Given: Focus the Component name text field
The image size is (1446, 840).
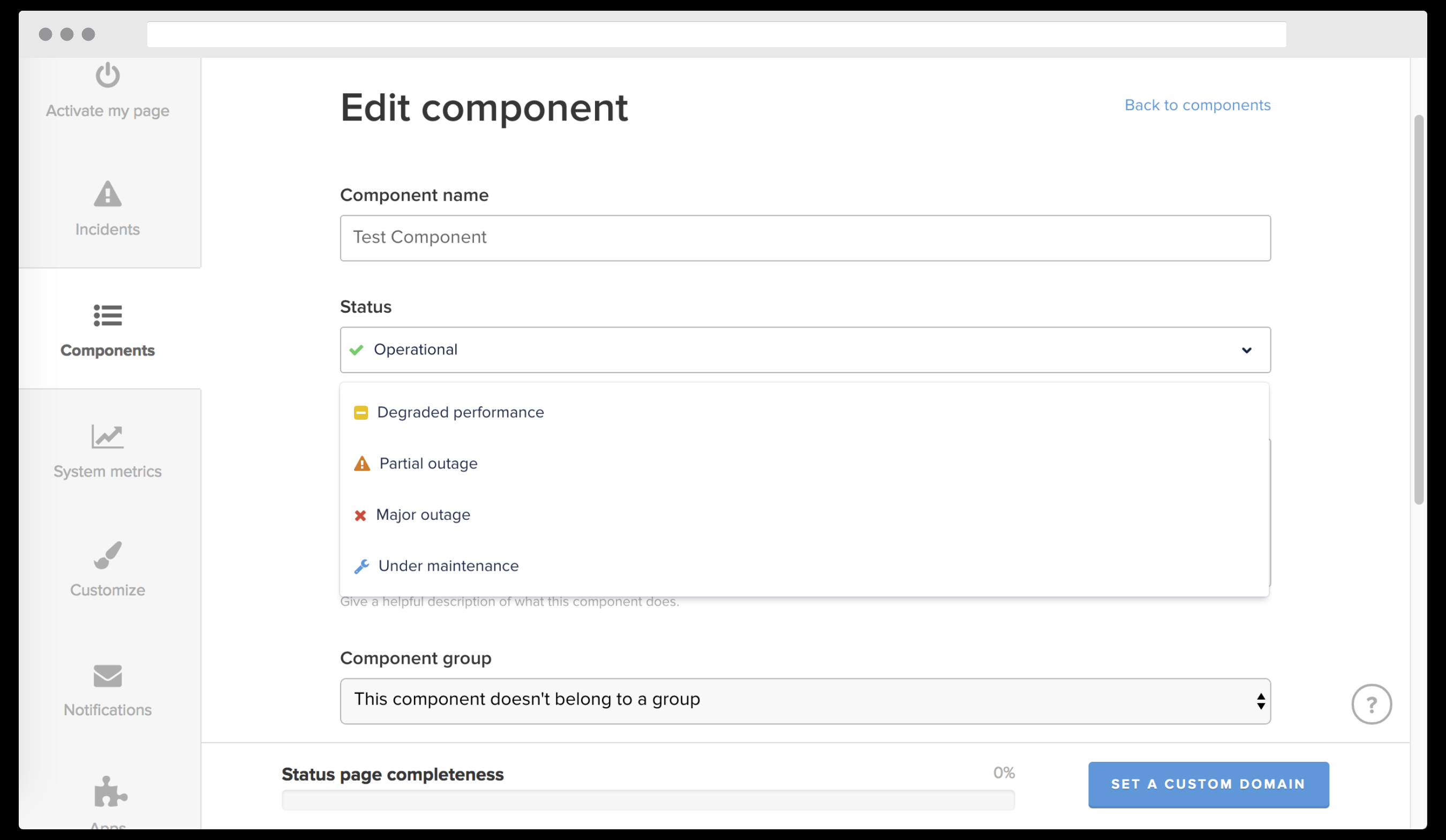Looking at the screenshot, I should [804, 238].
